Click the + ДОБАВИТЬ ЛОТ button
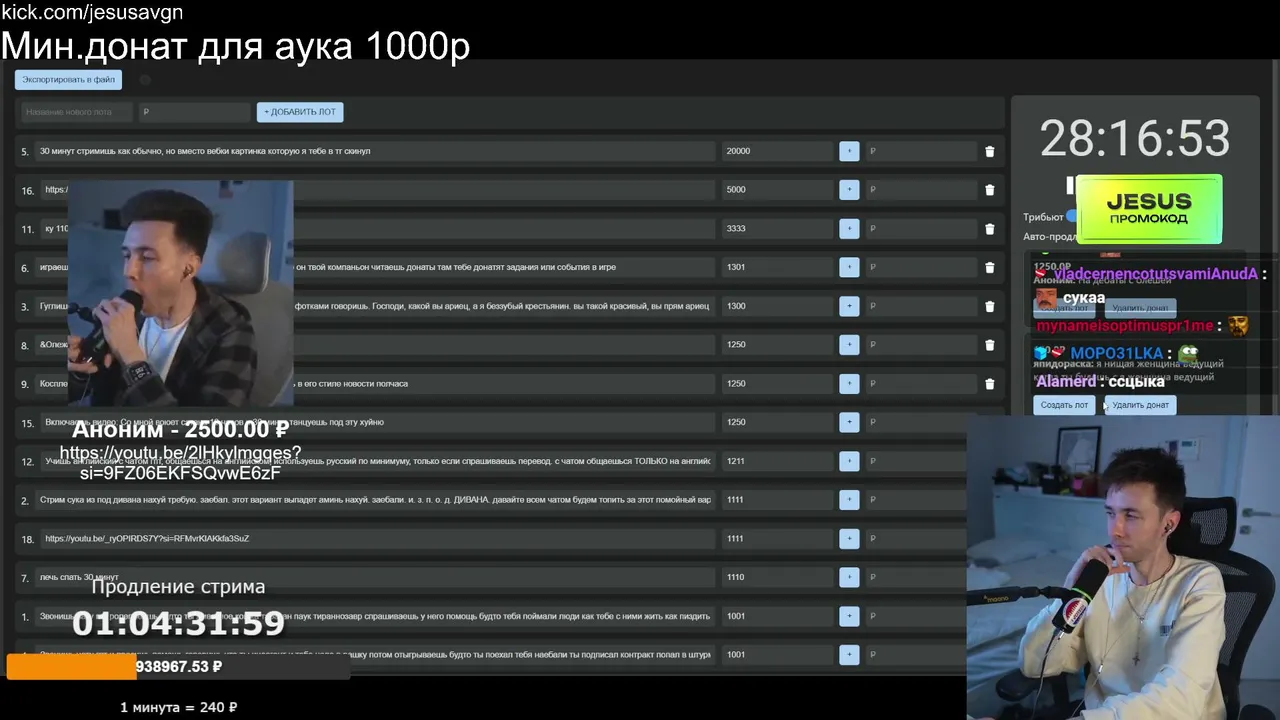This screenshot has height=720, width=1280. click(x=300, y=112)
